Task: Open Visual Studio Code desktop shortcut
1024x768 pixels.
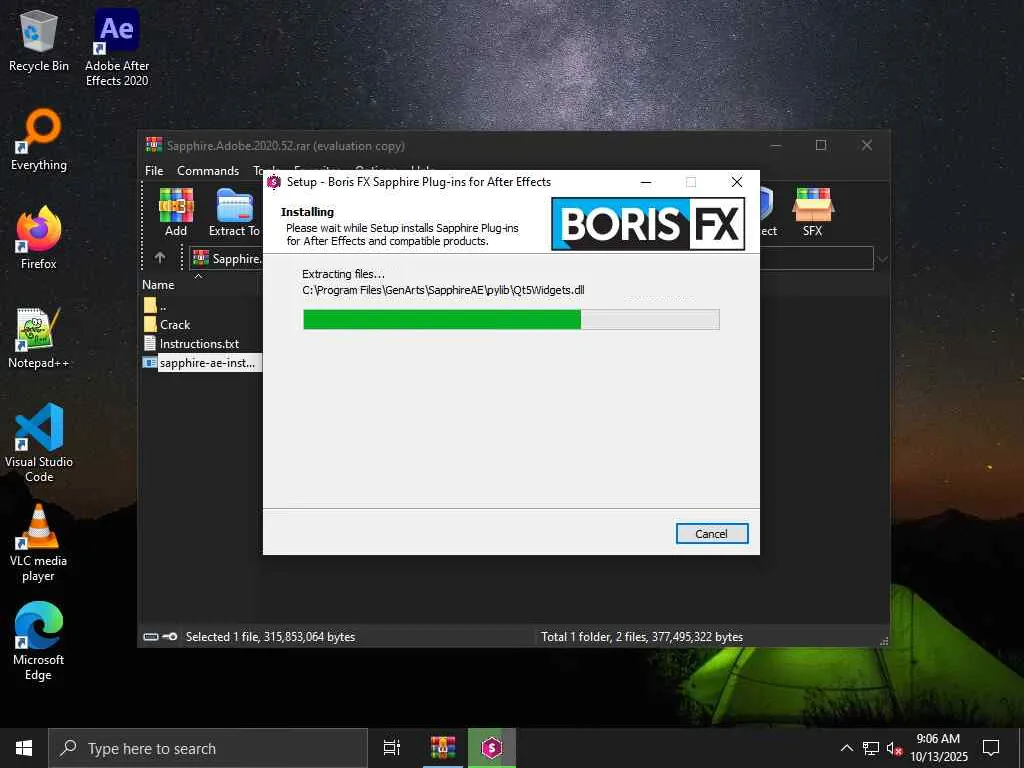Action: [x=39, y=443]
